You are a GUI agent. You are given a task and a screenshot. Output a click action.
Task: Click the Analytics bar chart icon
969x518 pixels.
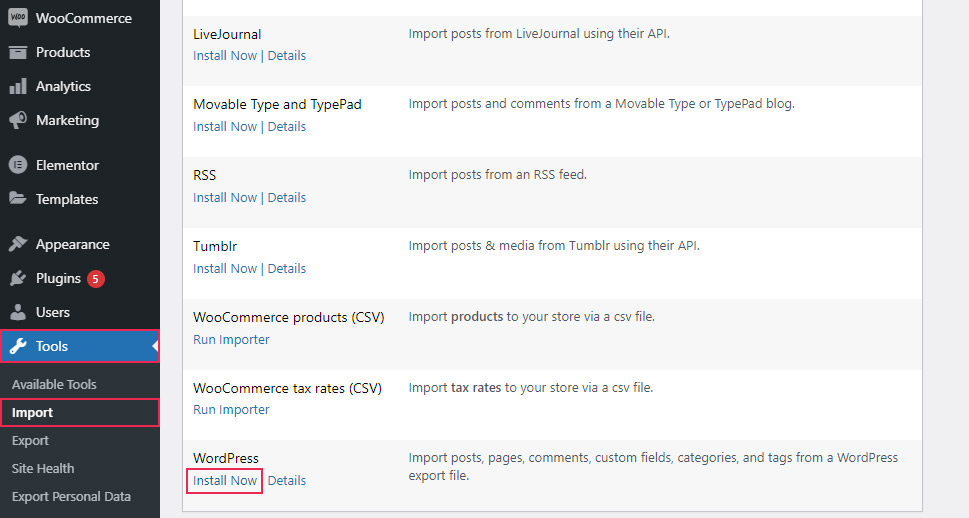point(18,86)
